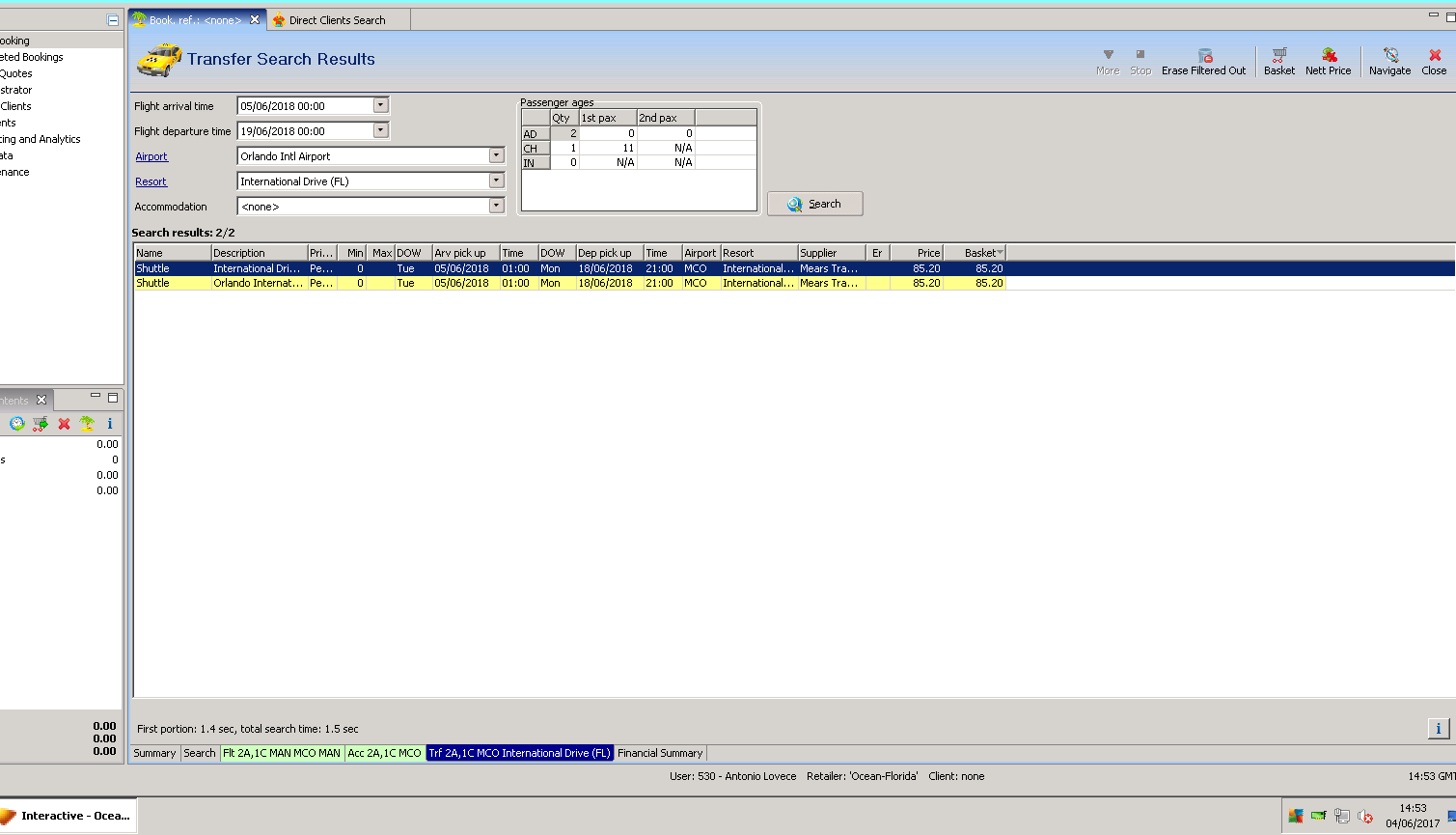Viewport: 1456px width, 835px height.
Task: Sort results by Supplier column header
Action: 832,253
